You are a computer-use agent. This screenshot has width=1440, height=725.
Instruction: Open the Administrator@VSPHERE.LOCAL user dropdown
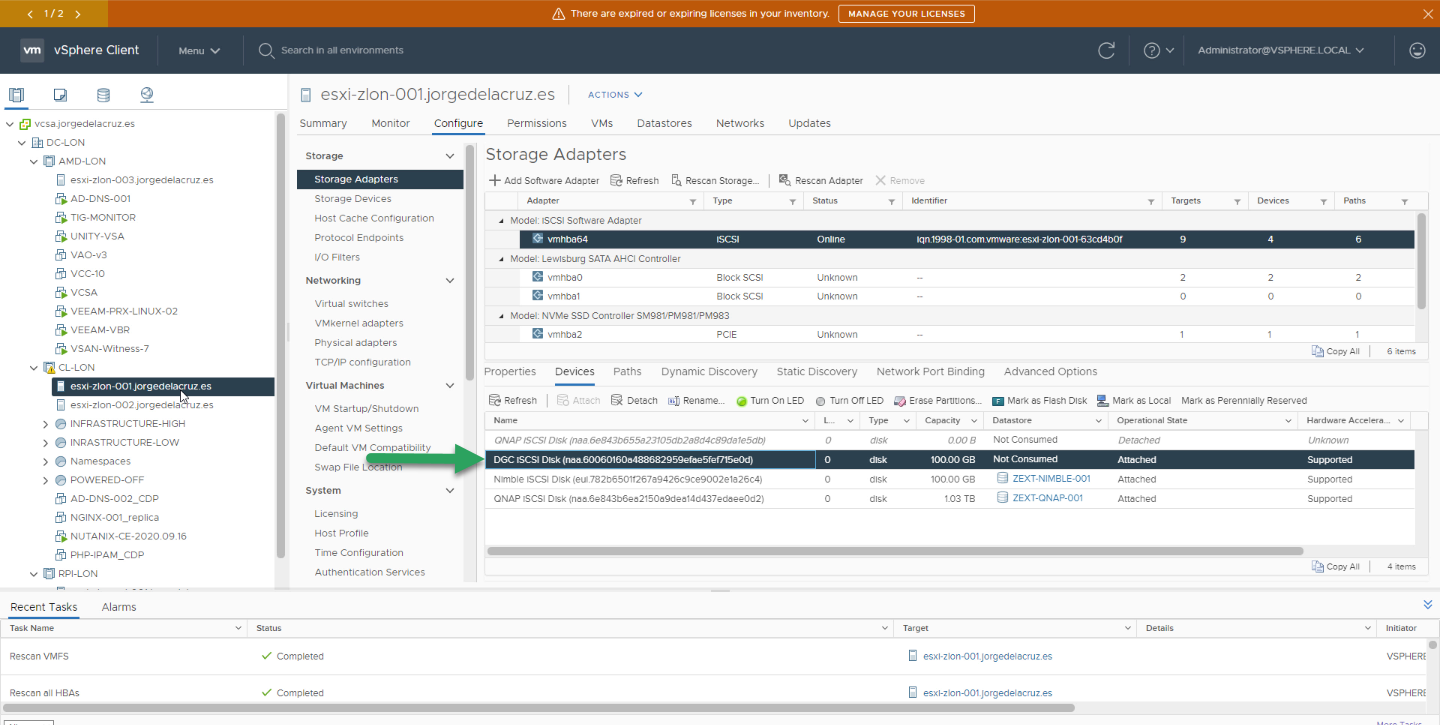tap(1281, 50)
